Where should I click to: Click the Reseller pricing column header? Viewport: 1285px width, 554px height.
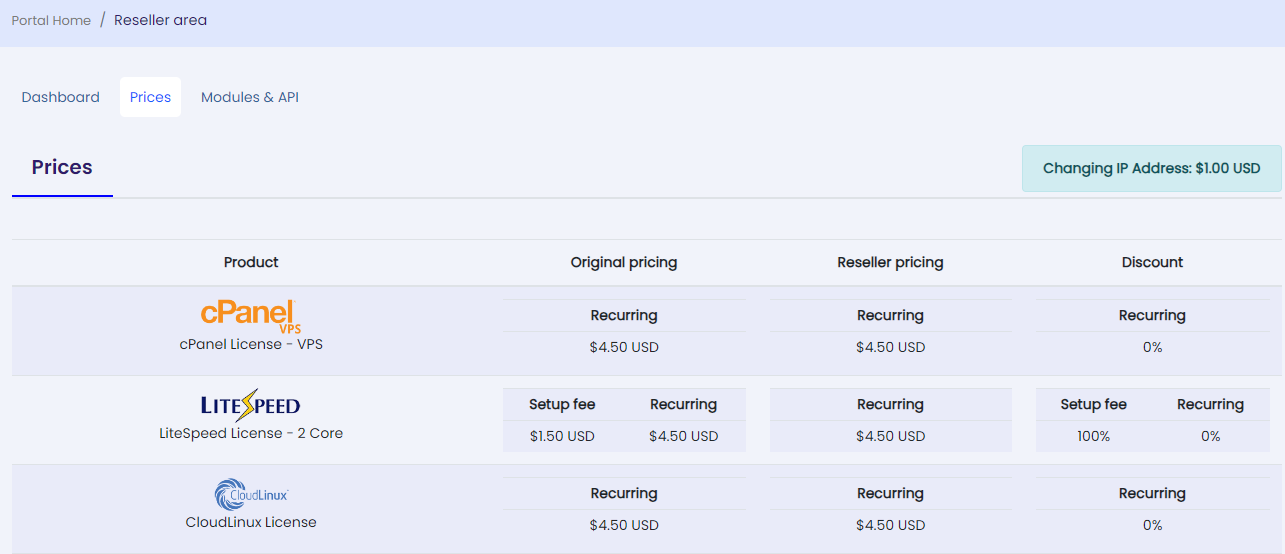890,262
